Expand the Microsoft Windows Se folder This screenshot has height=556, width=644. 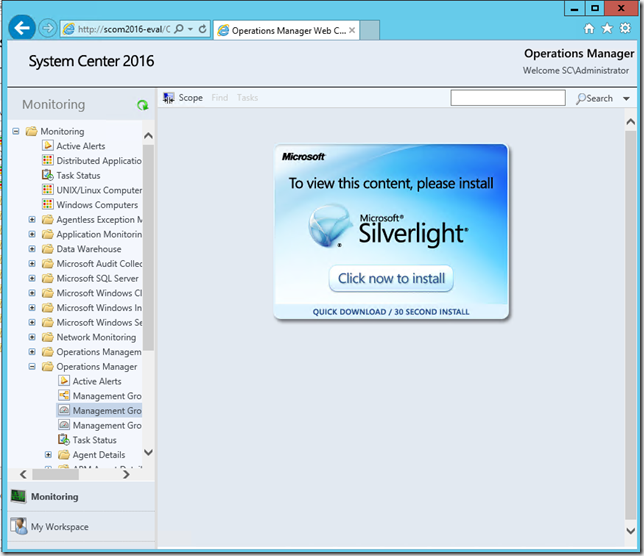[32, 322]
